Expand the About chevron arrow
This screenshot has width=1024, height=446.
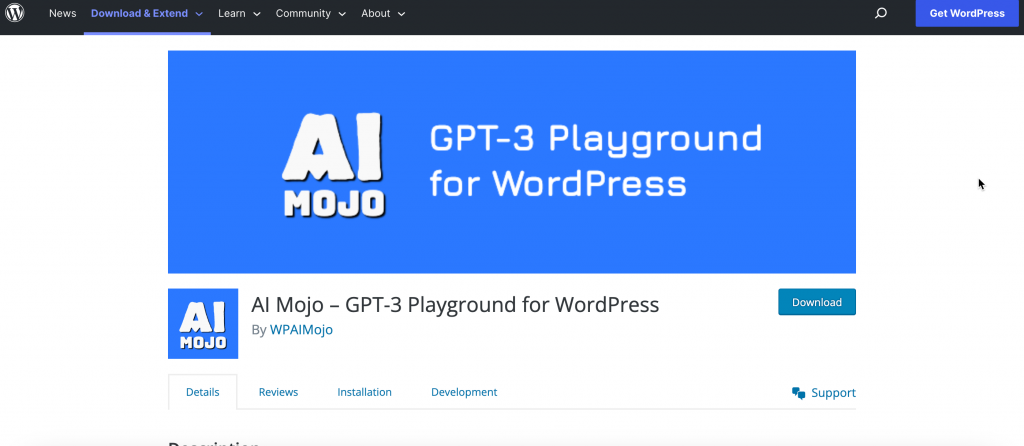401,14
